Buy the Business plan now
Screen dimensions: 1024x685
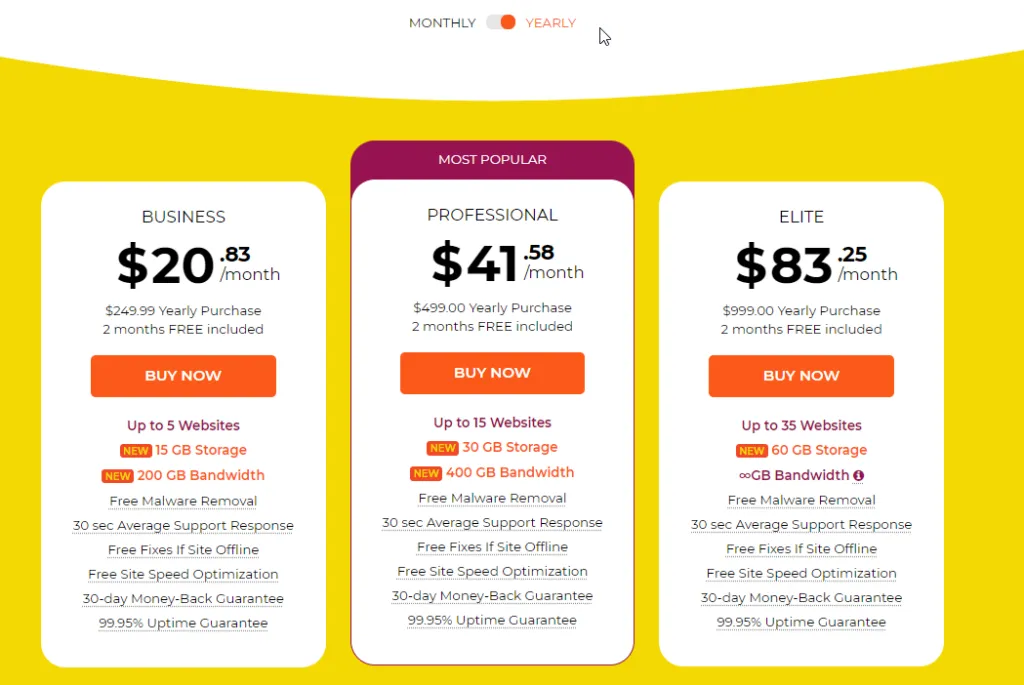184,375
